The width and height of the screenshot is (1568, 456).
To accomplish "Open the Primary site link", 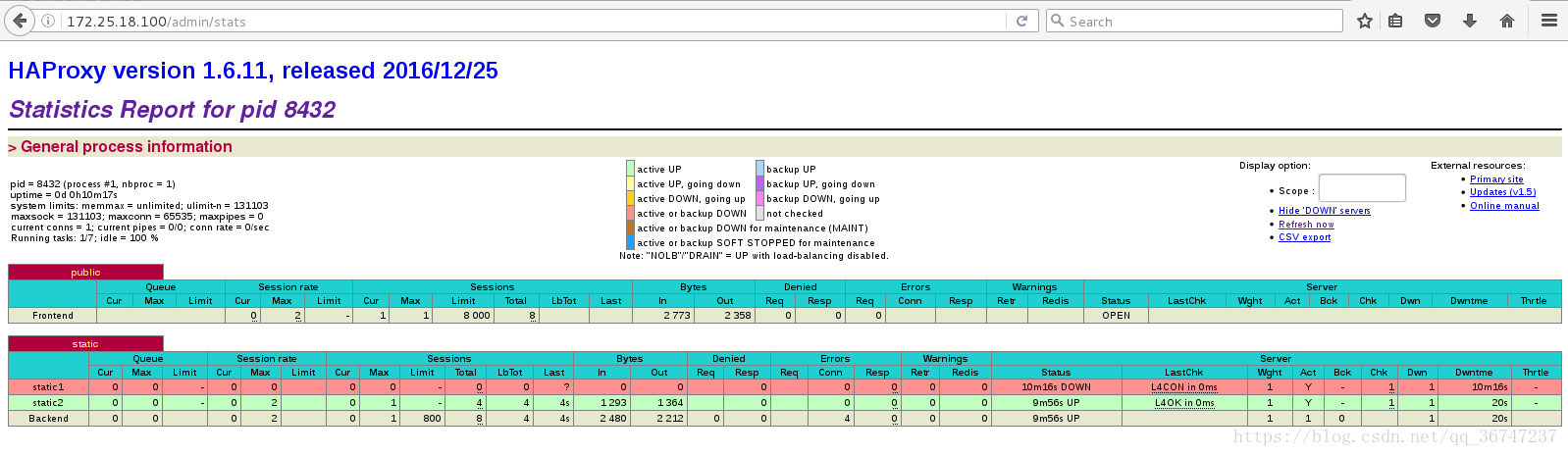I will click(x=1496, y=179).
